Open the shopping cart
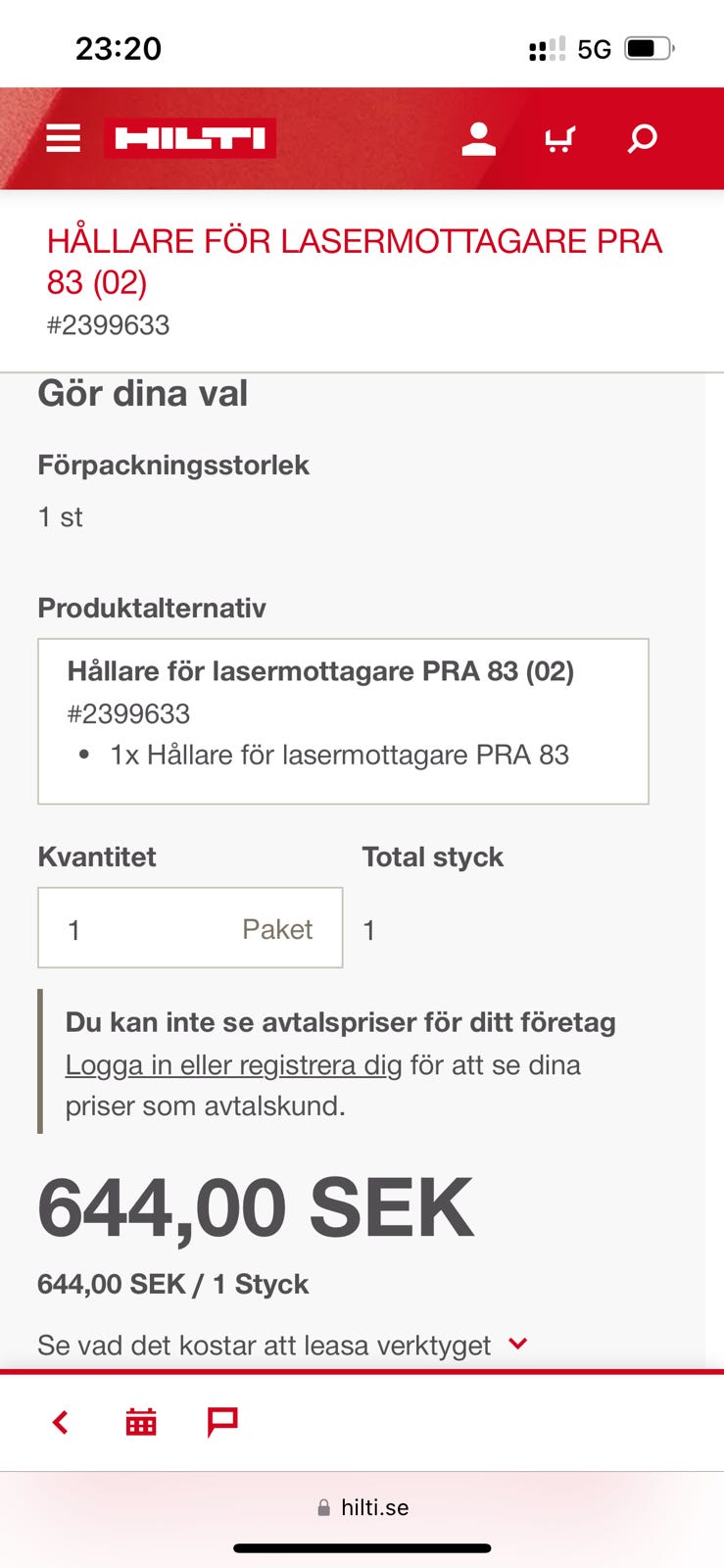724x1568 pixels. tap(559, 138)
